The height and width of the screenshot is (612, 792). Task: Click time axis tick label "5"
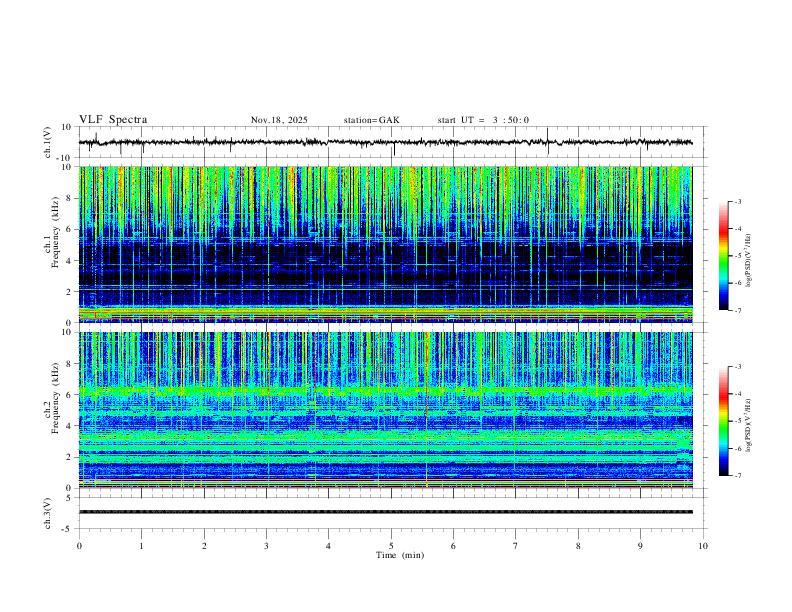click(x=391, y=546)
